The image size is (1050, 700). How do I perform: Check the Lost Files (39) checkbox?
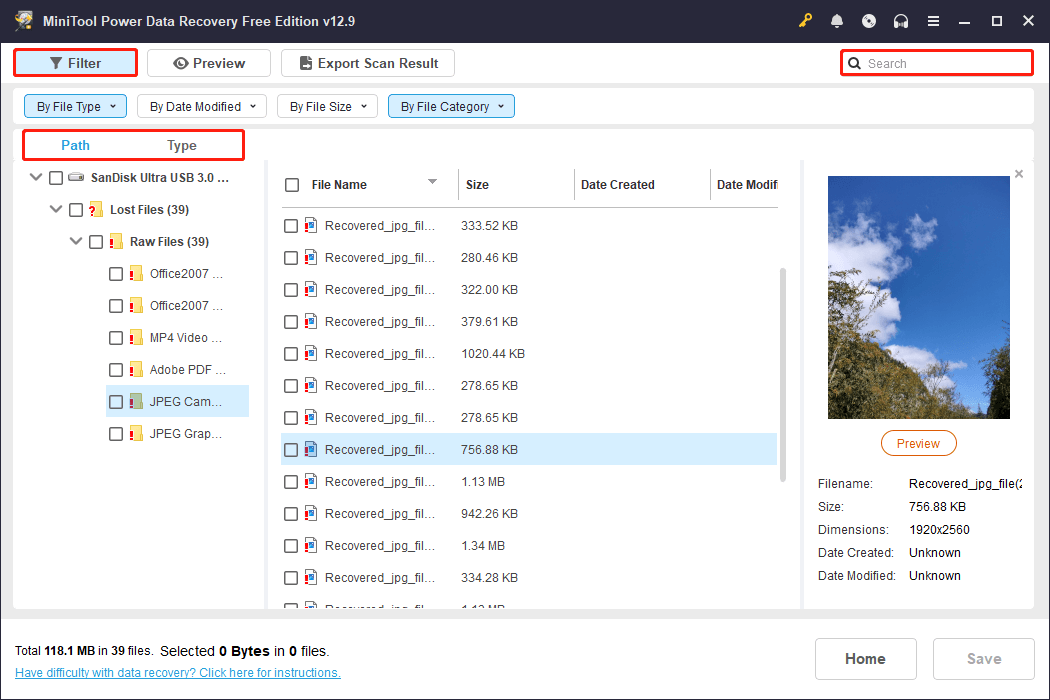[76, 210]
